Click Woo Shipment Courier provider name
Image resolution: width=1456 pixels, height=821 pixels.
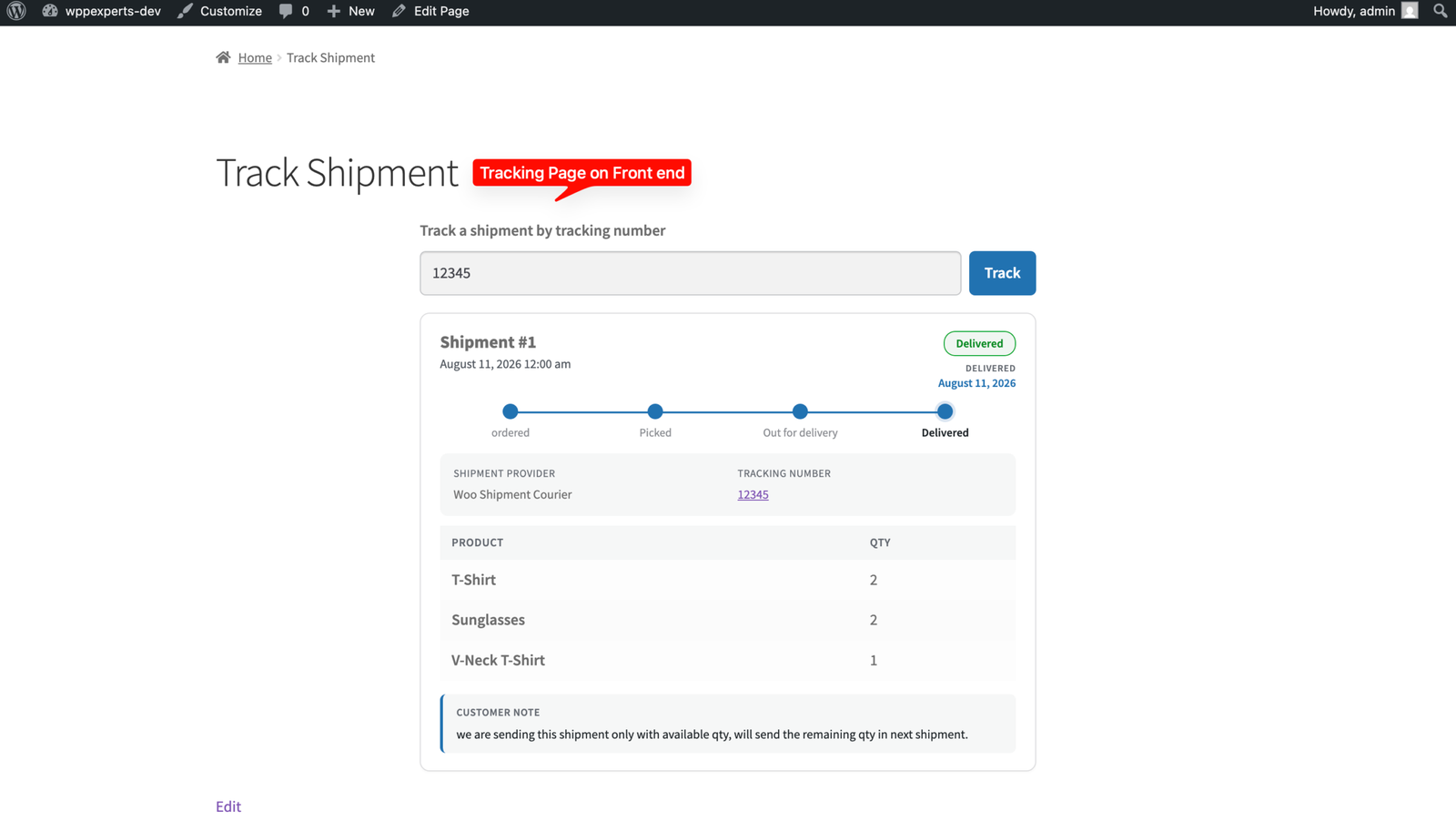[512, 494]
